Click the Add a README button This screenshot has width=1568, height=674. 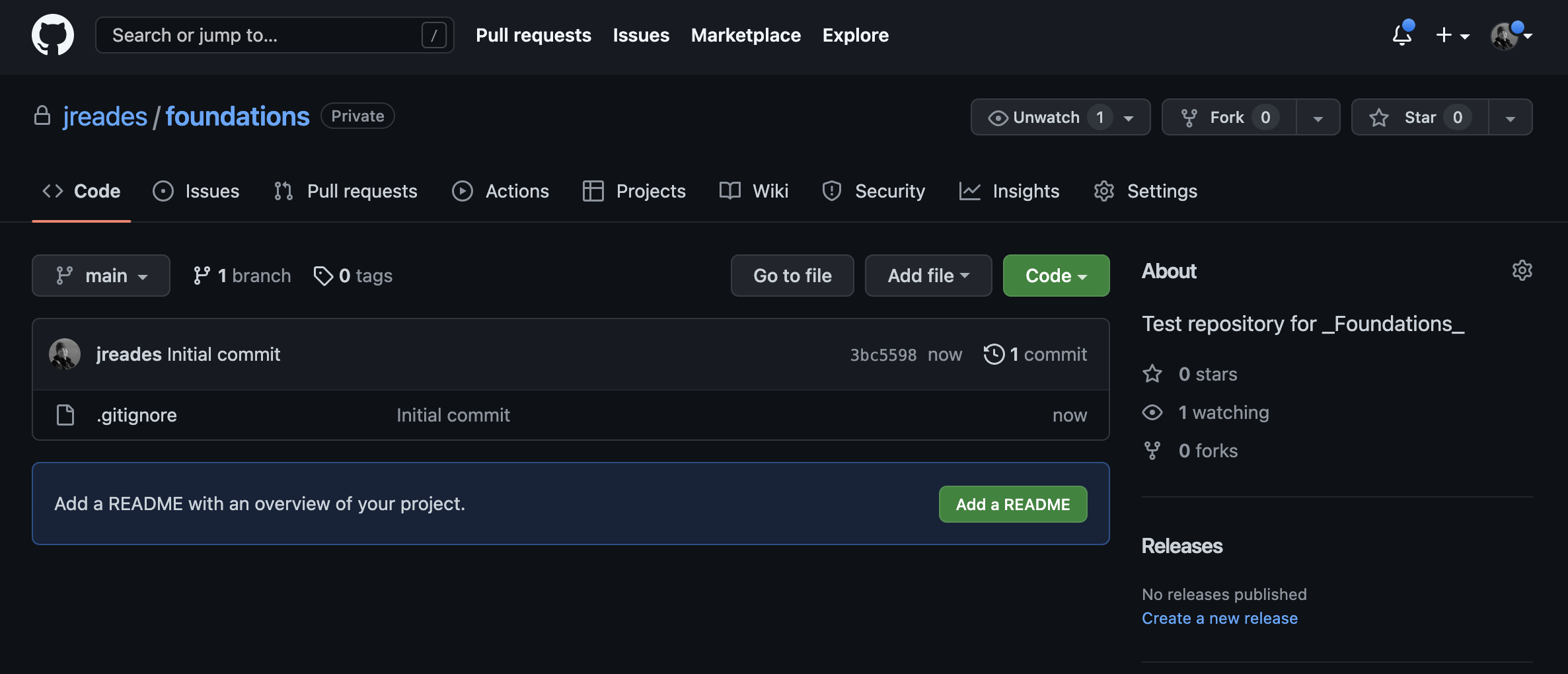click(1012, 504)
